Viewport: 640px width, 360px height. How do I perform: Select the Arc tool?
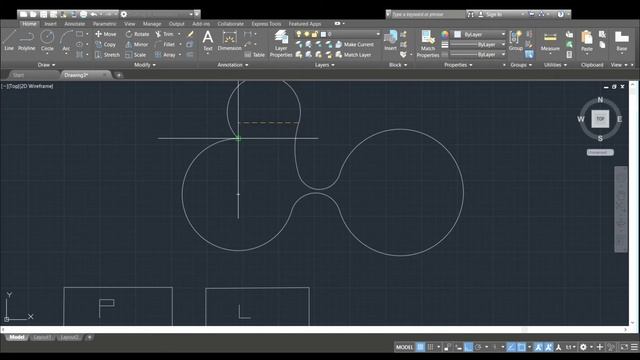(66, 40)
